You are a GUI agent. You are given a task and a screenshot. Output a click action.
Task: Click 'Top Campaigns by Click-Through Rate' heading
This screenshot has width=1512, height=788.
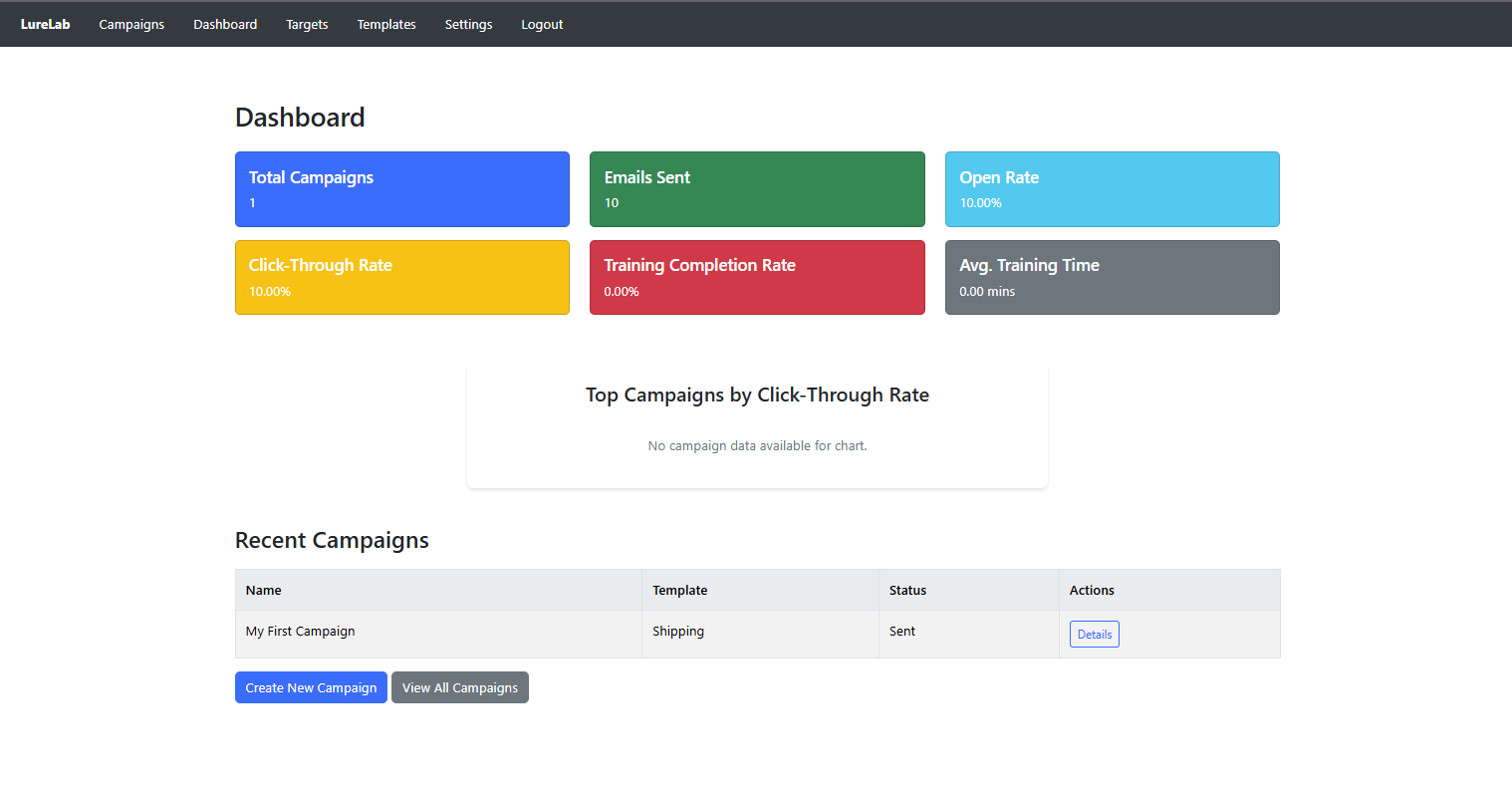click(757, 394)
